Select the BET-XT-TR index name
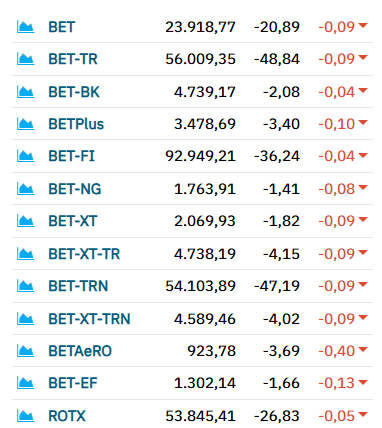 (x=84, y=254)
